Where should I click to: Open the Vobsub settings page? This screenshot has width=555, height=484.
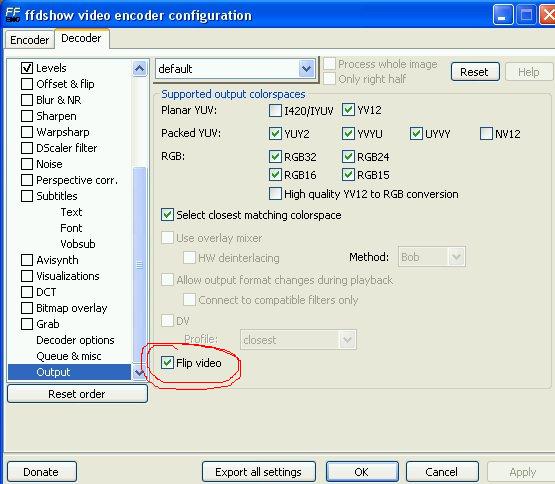[78, 244]
